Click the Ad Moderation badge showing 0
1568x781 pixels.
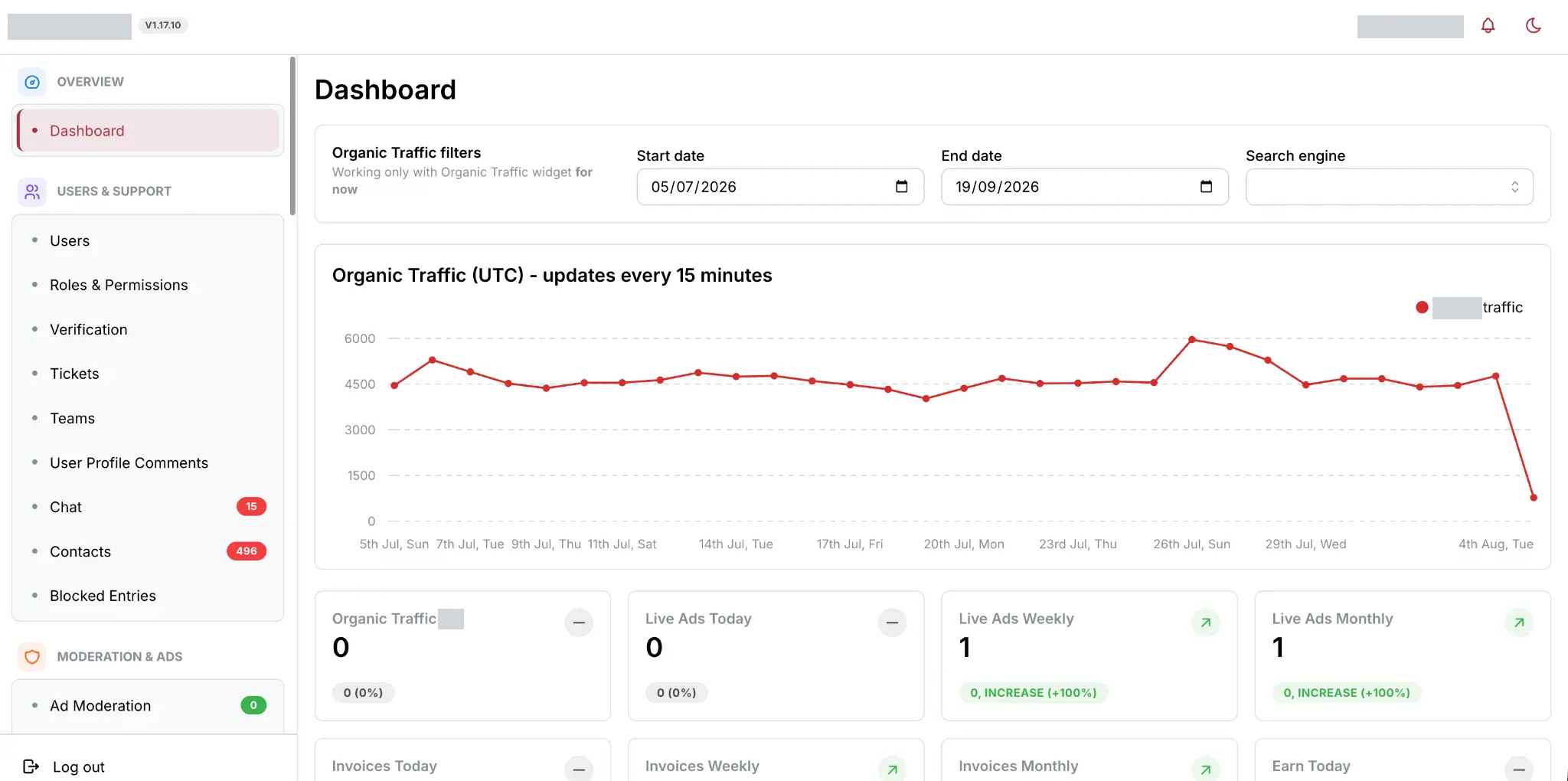pyautogui.click(x=253, y=705)
